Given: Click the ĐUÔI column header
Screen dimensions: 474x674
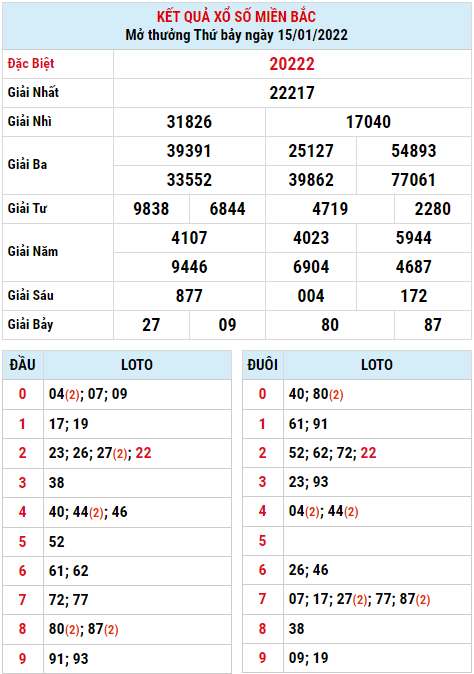Looking at the screenshot, I should coord(262,365).
